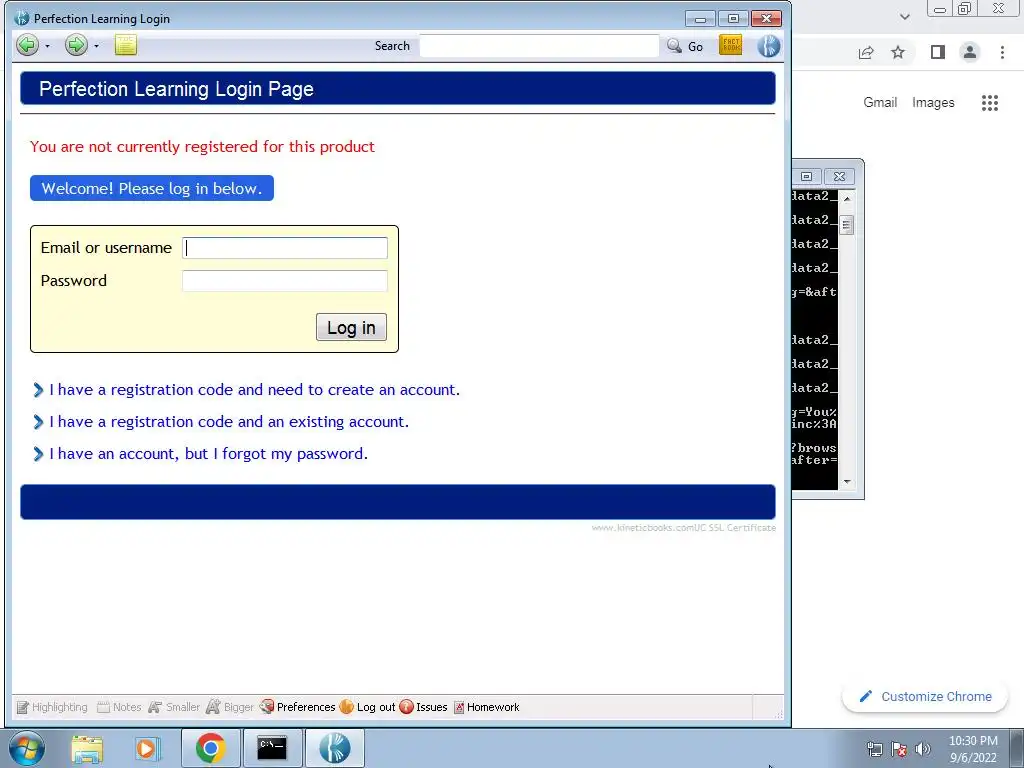1024x768 pixels.
Task: Switch to Kinetic Books taskbar item
Action: pos(334,748)
